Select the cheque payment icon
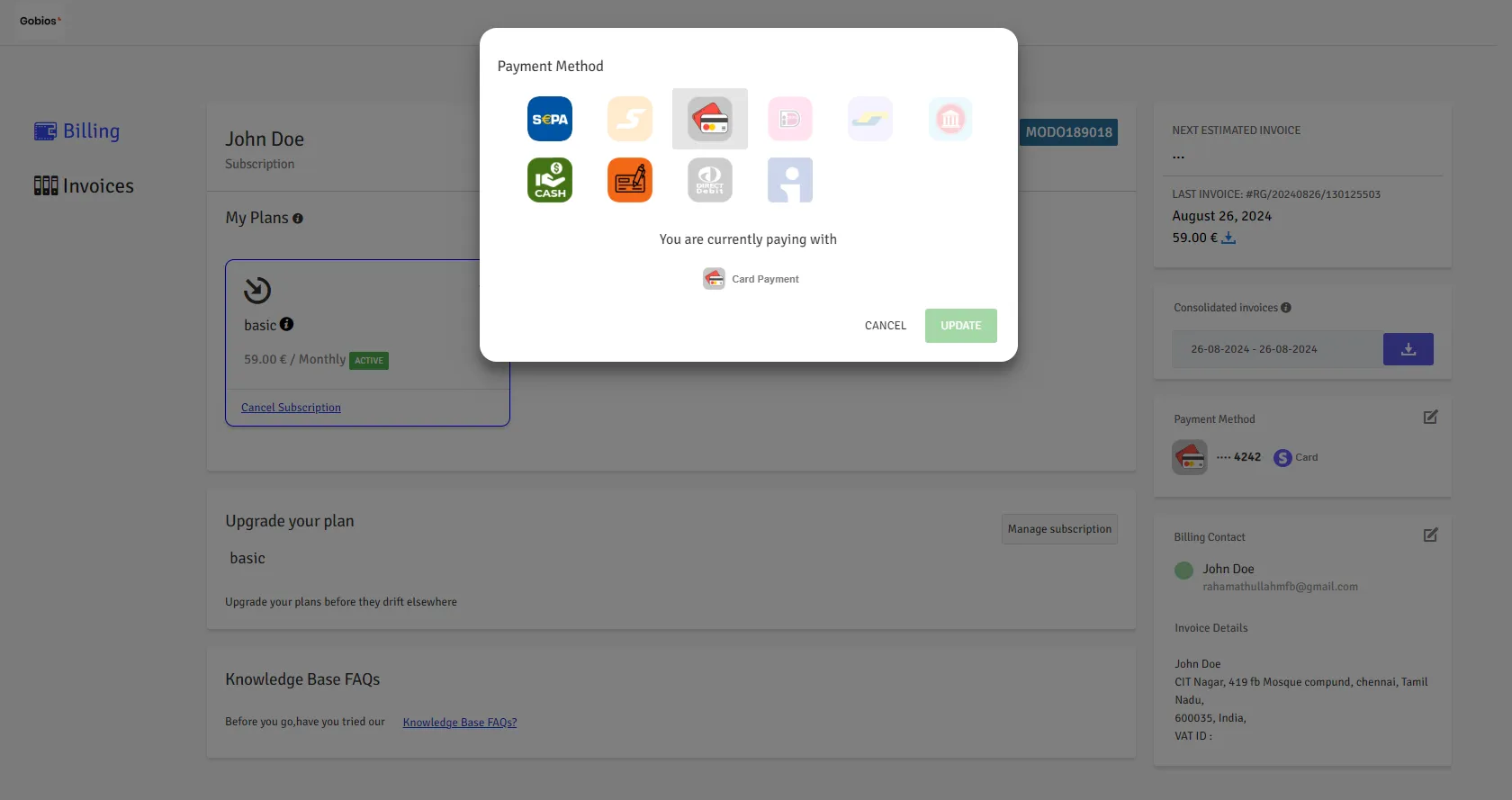This screenshot has width=1512, height=800. [630, 180]
